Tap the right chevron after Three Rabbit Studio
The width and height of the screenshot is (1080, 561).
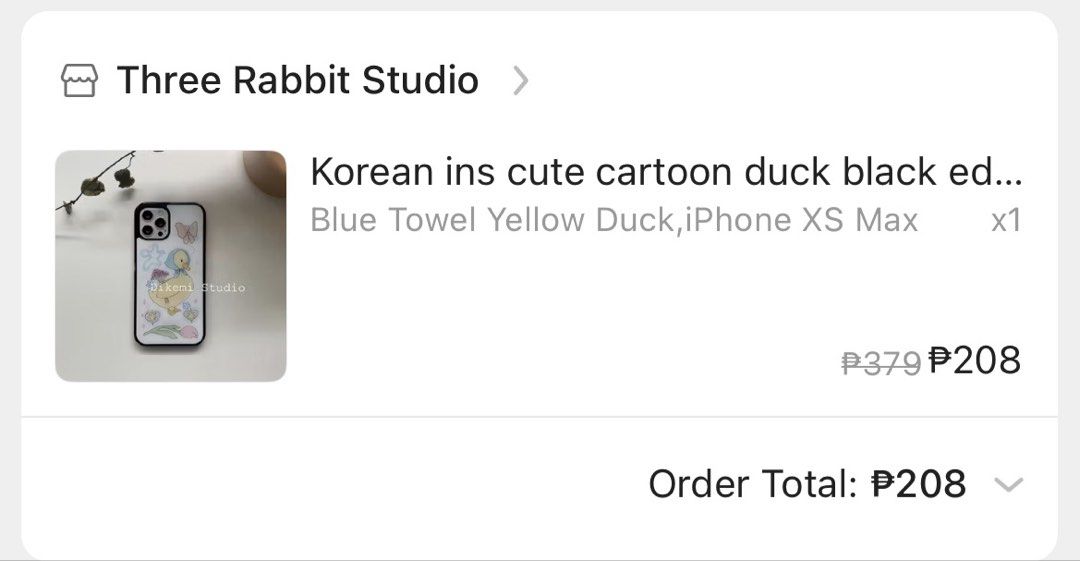[521, 81]
